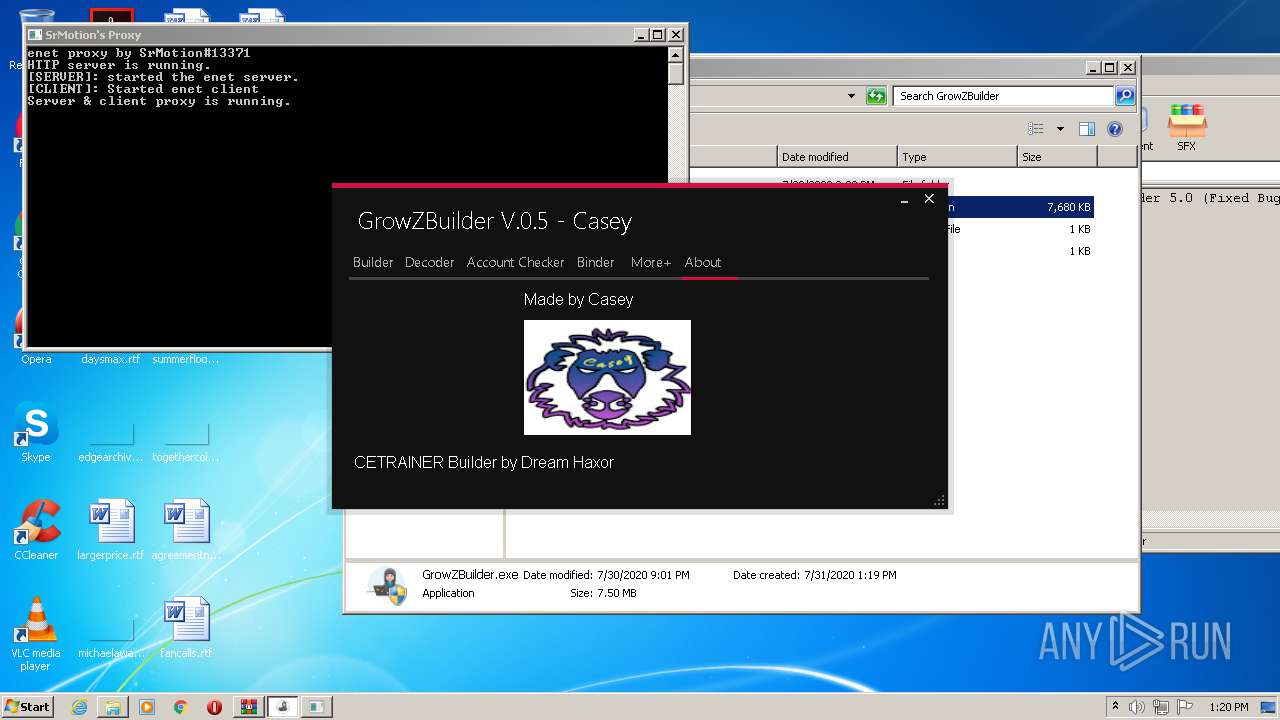Close the GrowZBuilder window
1280x720 pixels.
click(x=929, y=199)
